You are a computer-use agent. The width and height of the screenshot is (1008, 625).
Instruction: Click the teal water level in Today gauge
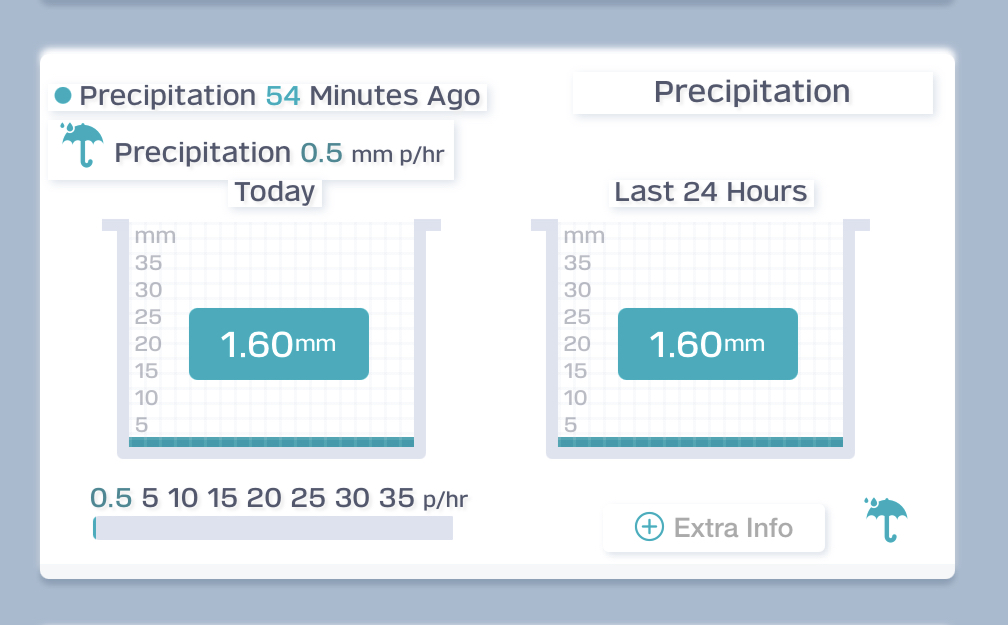point(271,442)
